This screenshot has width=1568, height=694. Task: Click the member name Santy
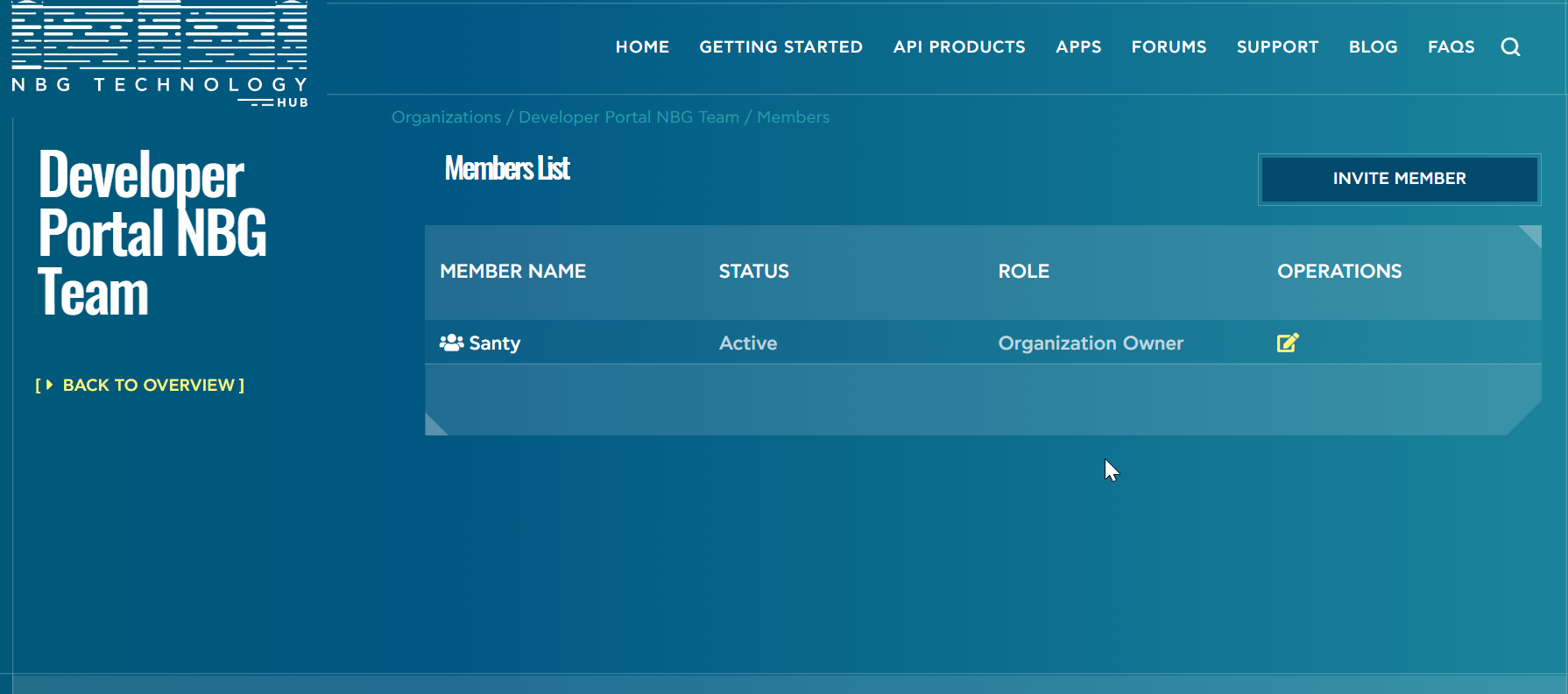click(x=495, y=343)
